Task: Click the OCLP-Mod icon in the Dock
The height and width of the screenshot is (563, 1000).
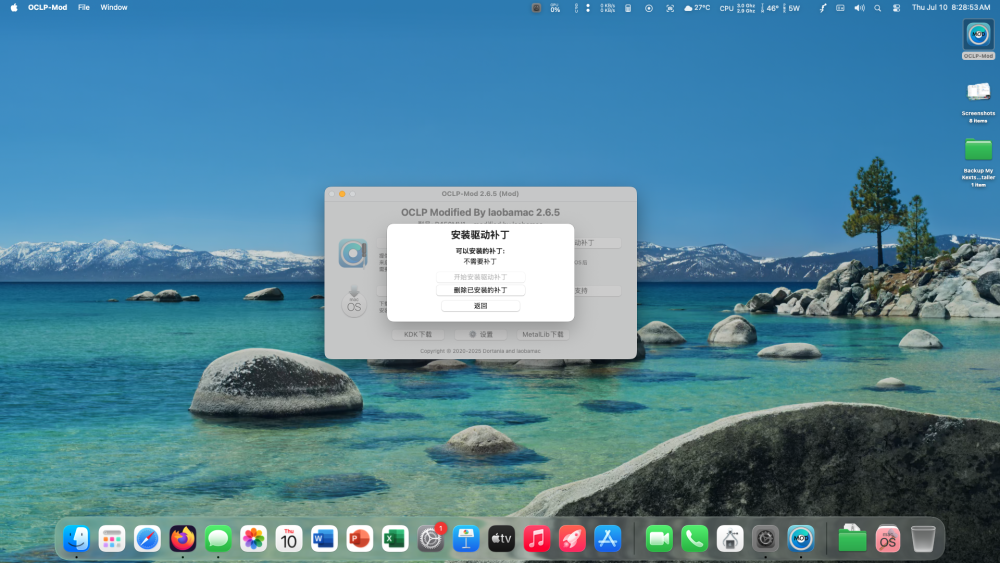Action: (x=800, y=539)
